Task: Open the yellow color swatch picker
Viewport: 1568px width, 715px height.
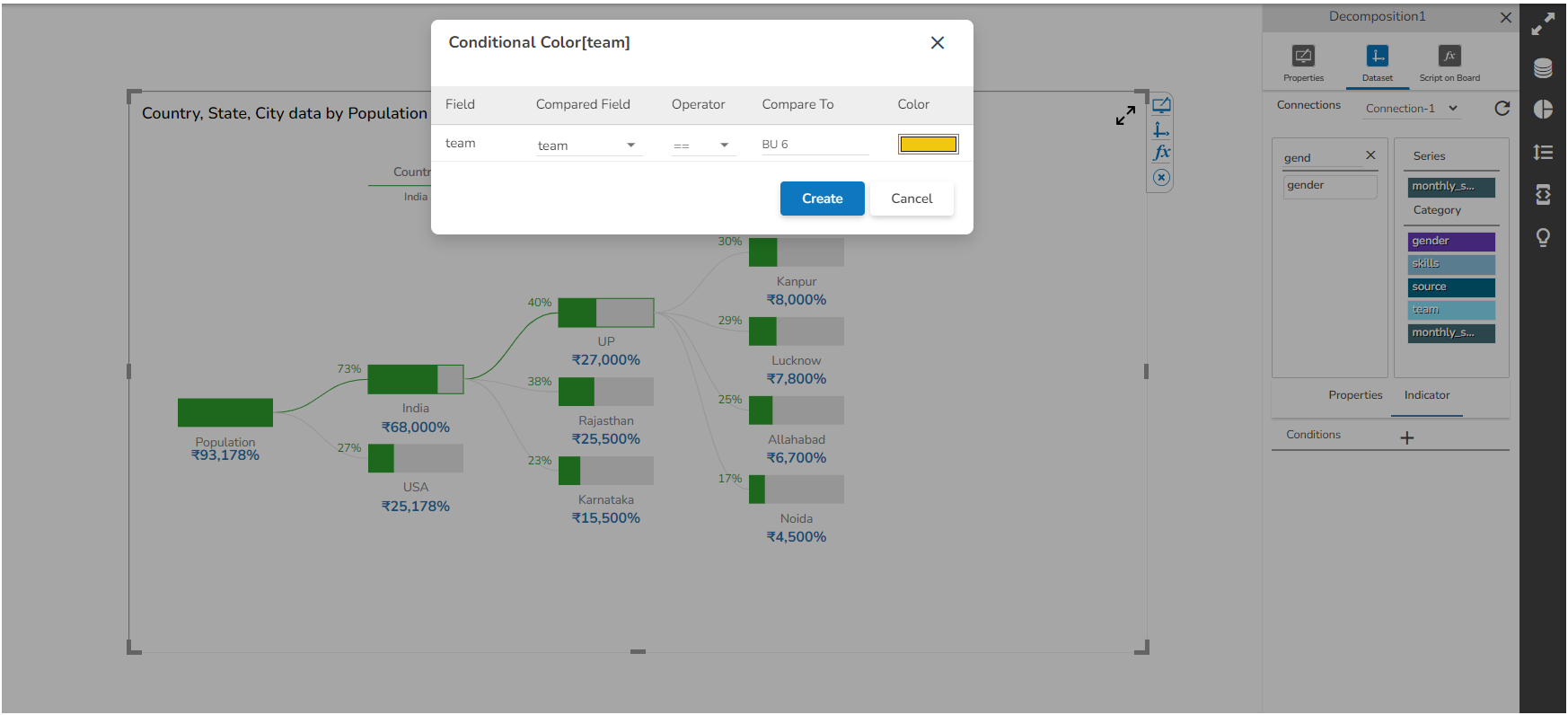Action: pyautogui.click(x=928, y=145)
